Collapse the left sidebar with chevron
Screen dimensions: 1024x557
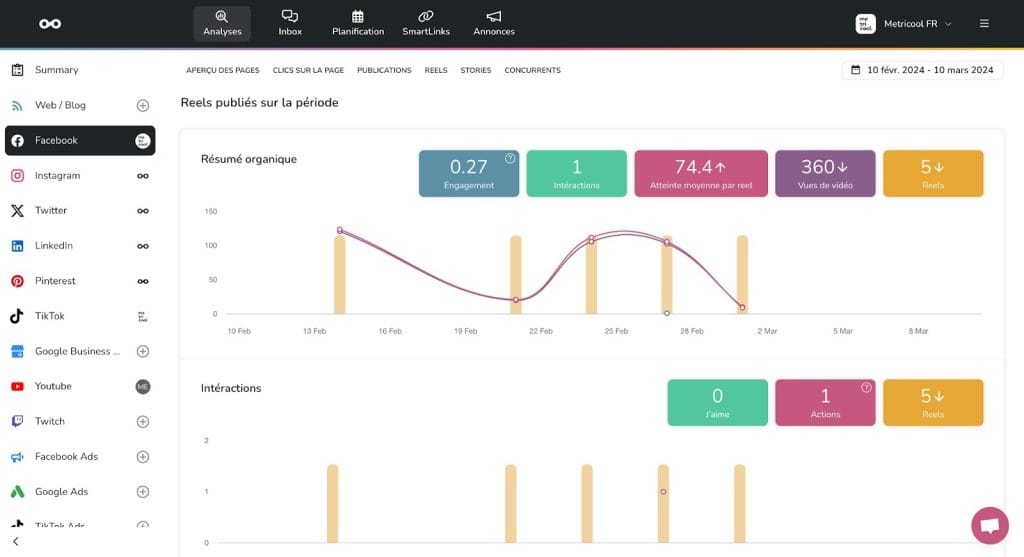point(16,541)
